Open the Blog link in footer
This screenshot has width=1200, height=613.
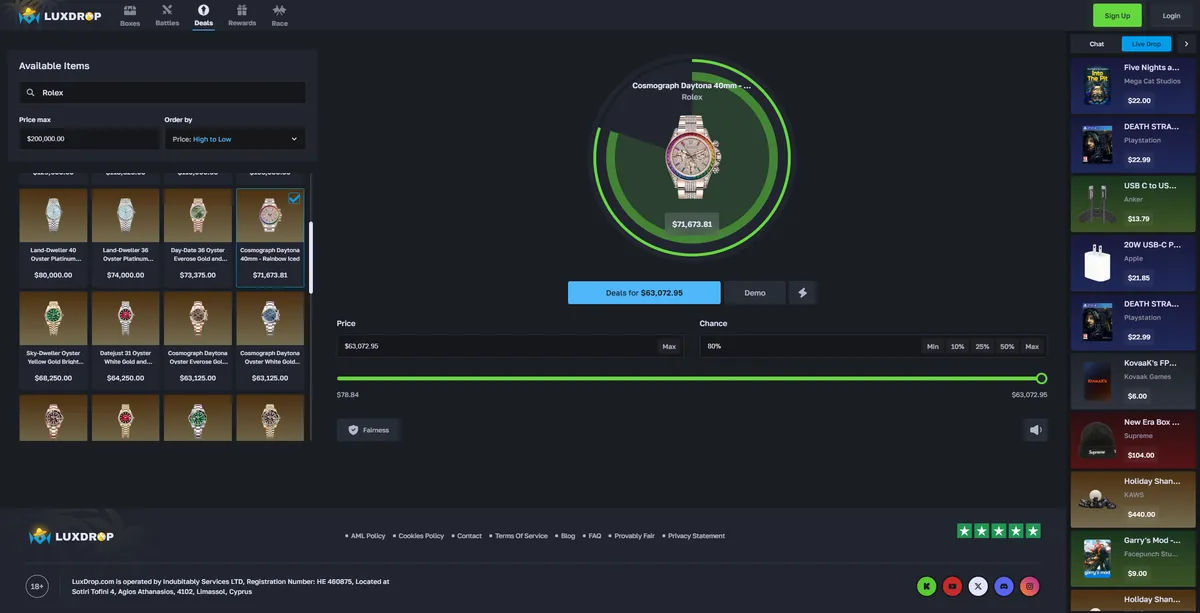566,536
